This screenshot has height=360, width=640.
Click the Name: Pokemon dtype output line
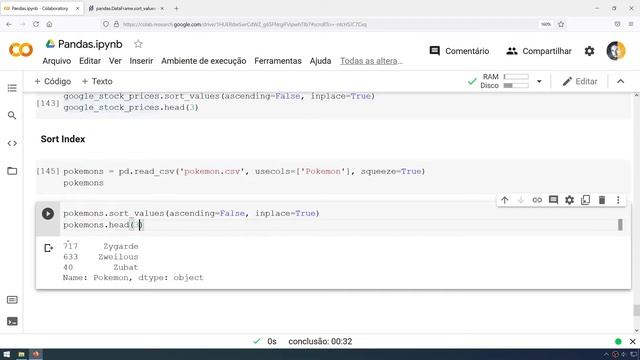(133, 278)
